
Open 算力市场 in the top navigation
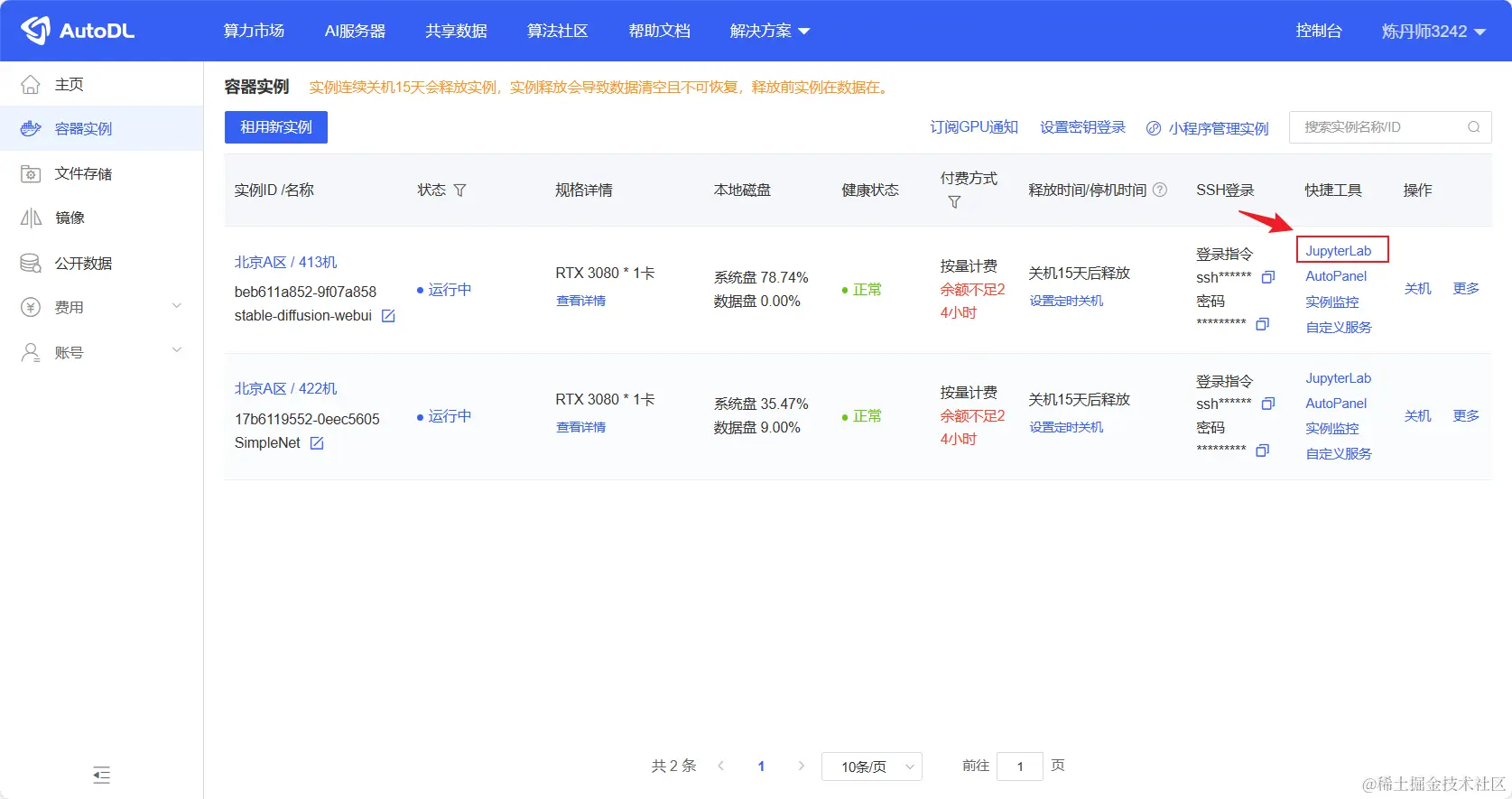254,31
